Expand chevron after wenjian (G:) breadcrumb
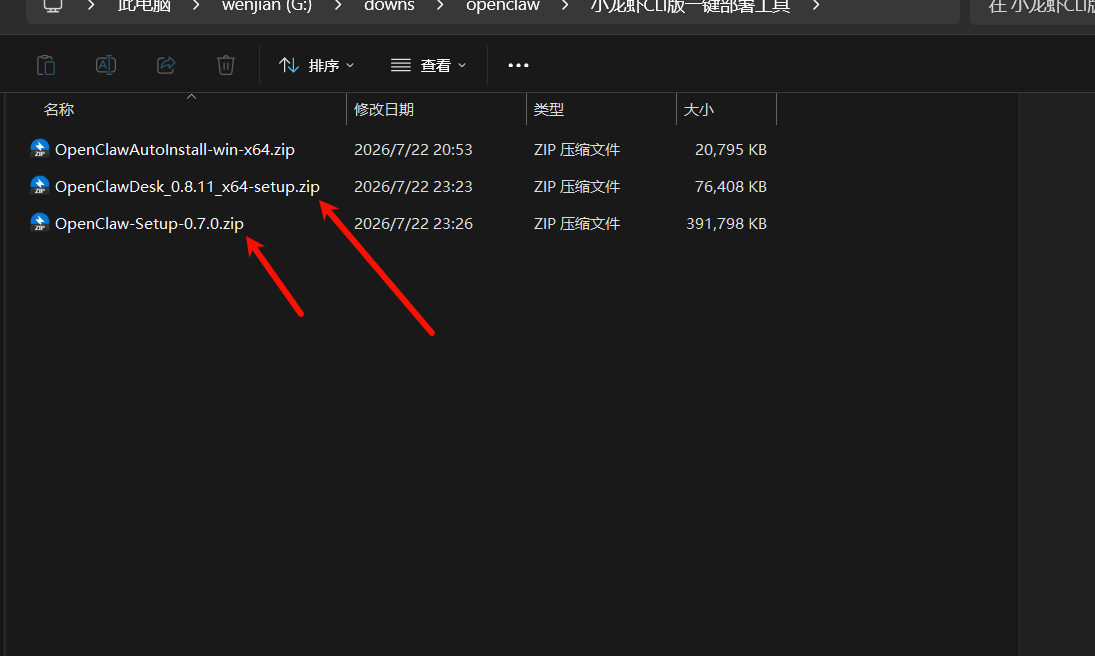 click(338, 6)
